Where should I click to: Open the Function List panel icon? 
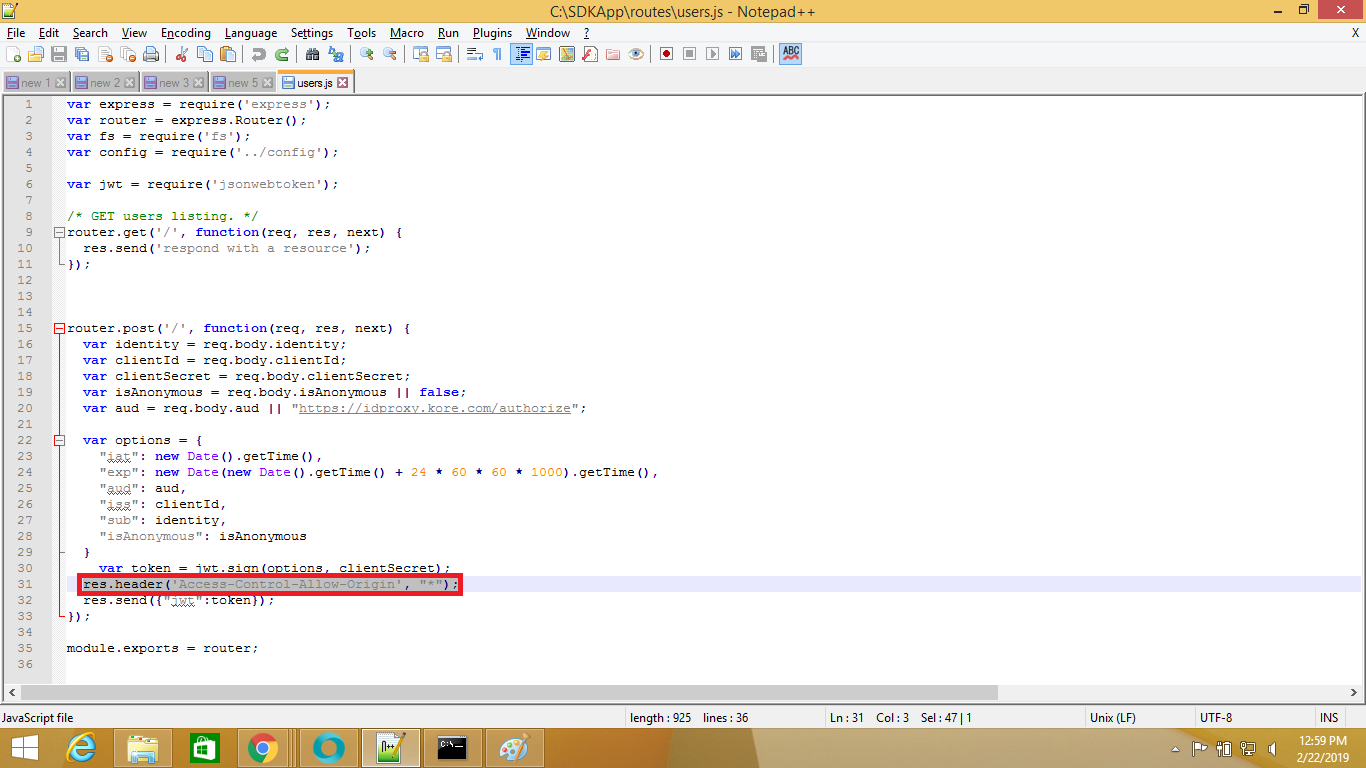pos(589,54)
